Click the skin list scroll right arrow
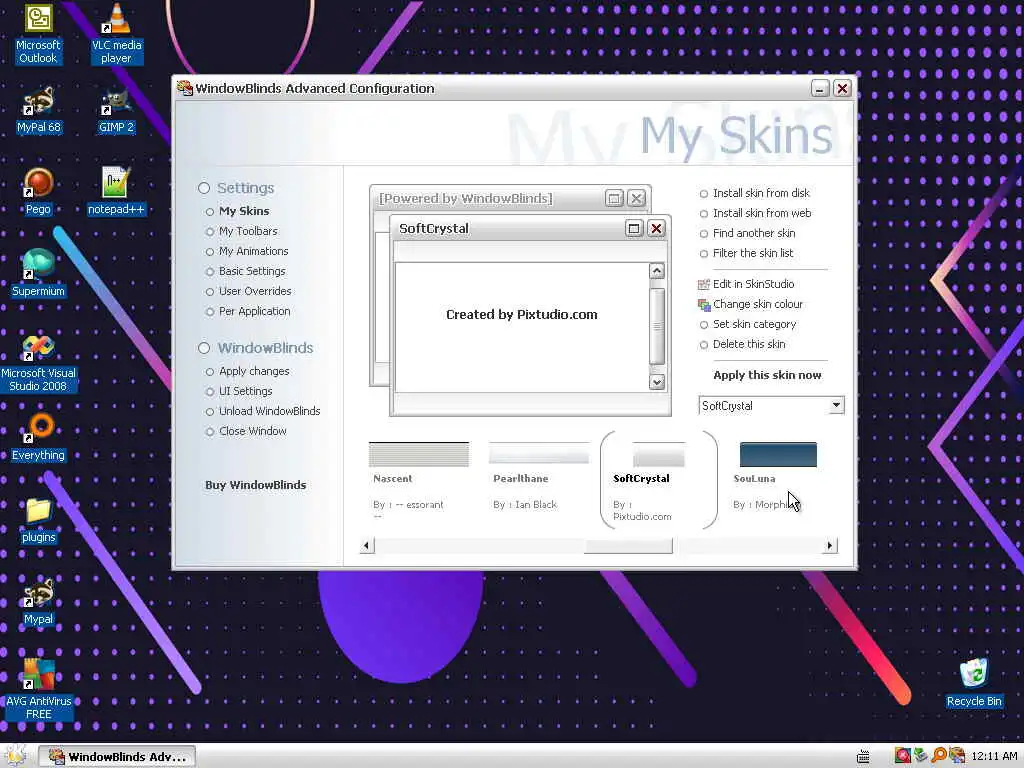Viewport: 1024px width, 768px height. point(829,545)
